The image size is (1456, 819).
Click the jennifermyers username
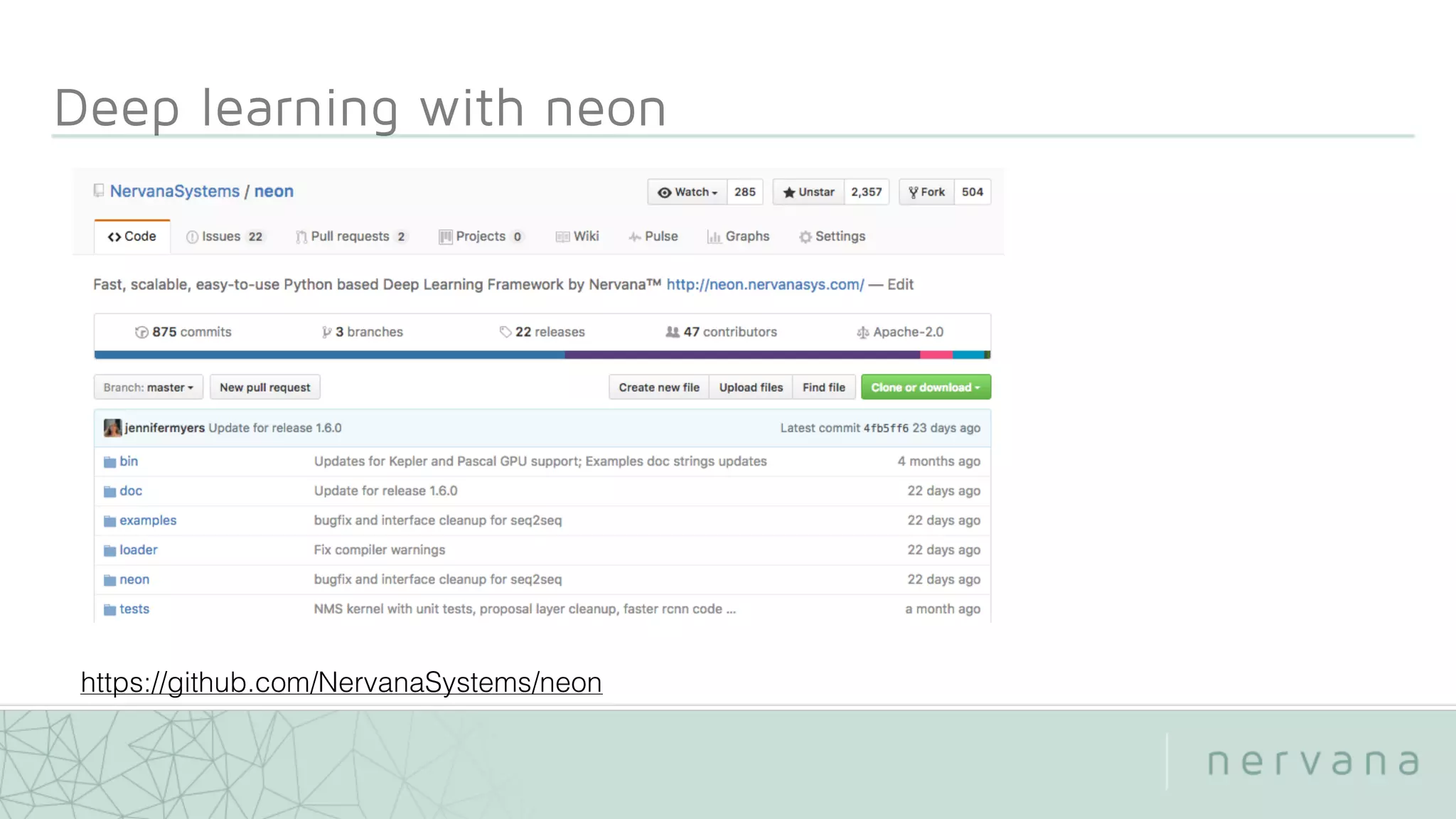[165, 428]
